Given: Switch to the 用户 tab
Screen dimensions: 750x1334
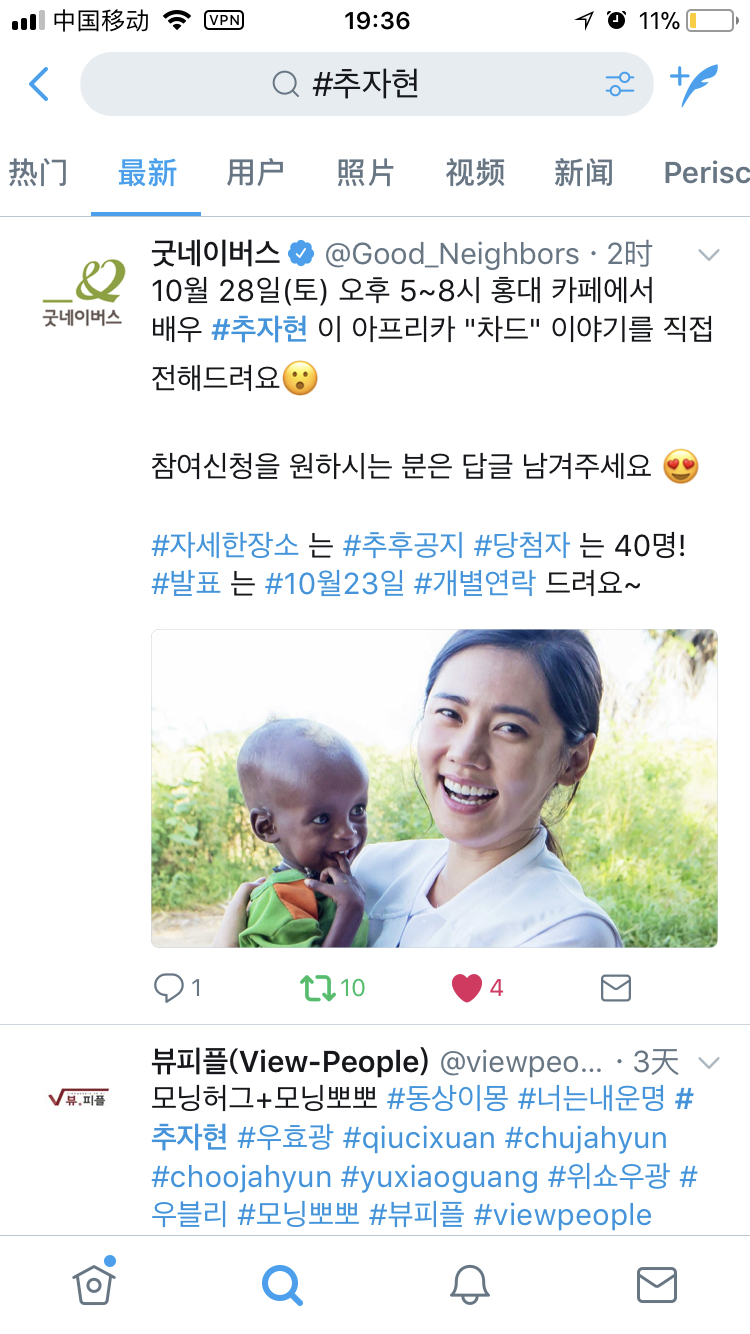Looking at the screenshot, I should [x=255, y=172].
